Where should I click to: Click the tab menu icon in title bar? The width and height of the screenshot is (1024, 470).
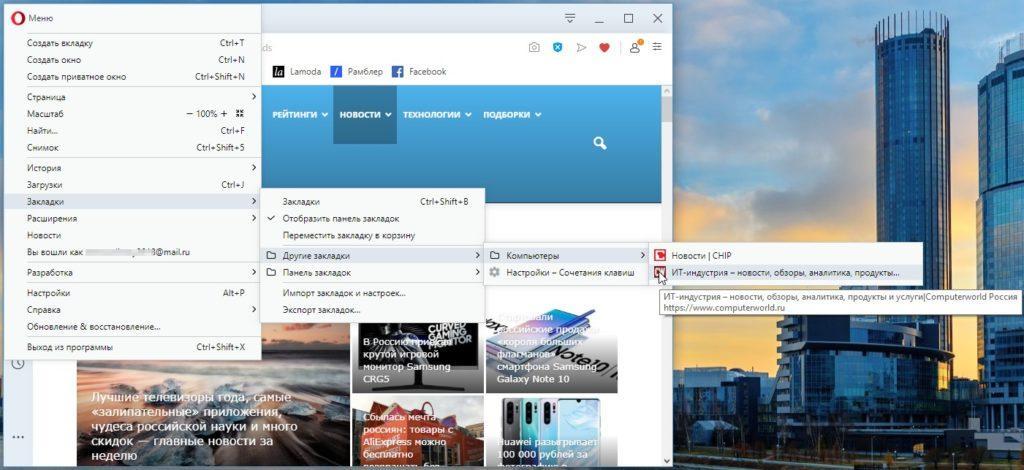570,18
